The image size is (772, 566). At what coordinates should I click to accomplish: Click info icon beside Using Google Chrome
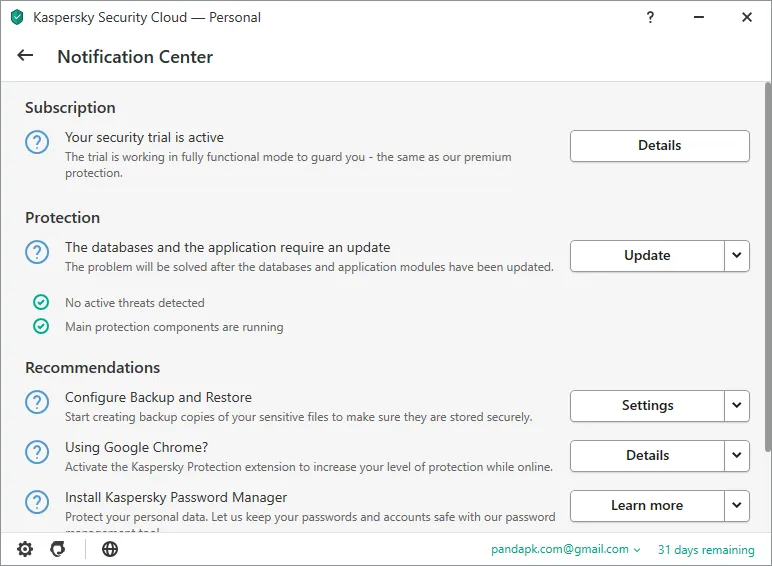pos(37,452)
